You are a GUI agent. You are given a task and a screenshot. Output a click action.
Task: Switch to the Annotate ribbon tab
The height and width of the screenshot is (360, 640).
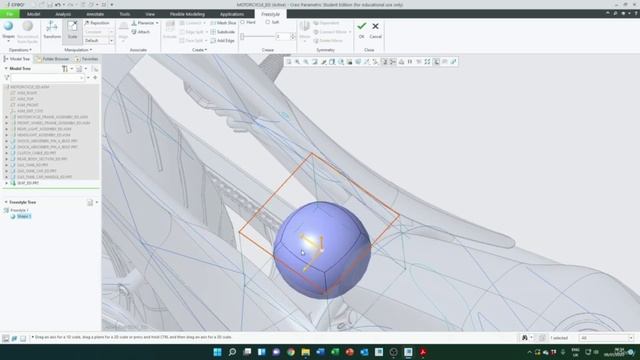[x=95, y=14]
